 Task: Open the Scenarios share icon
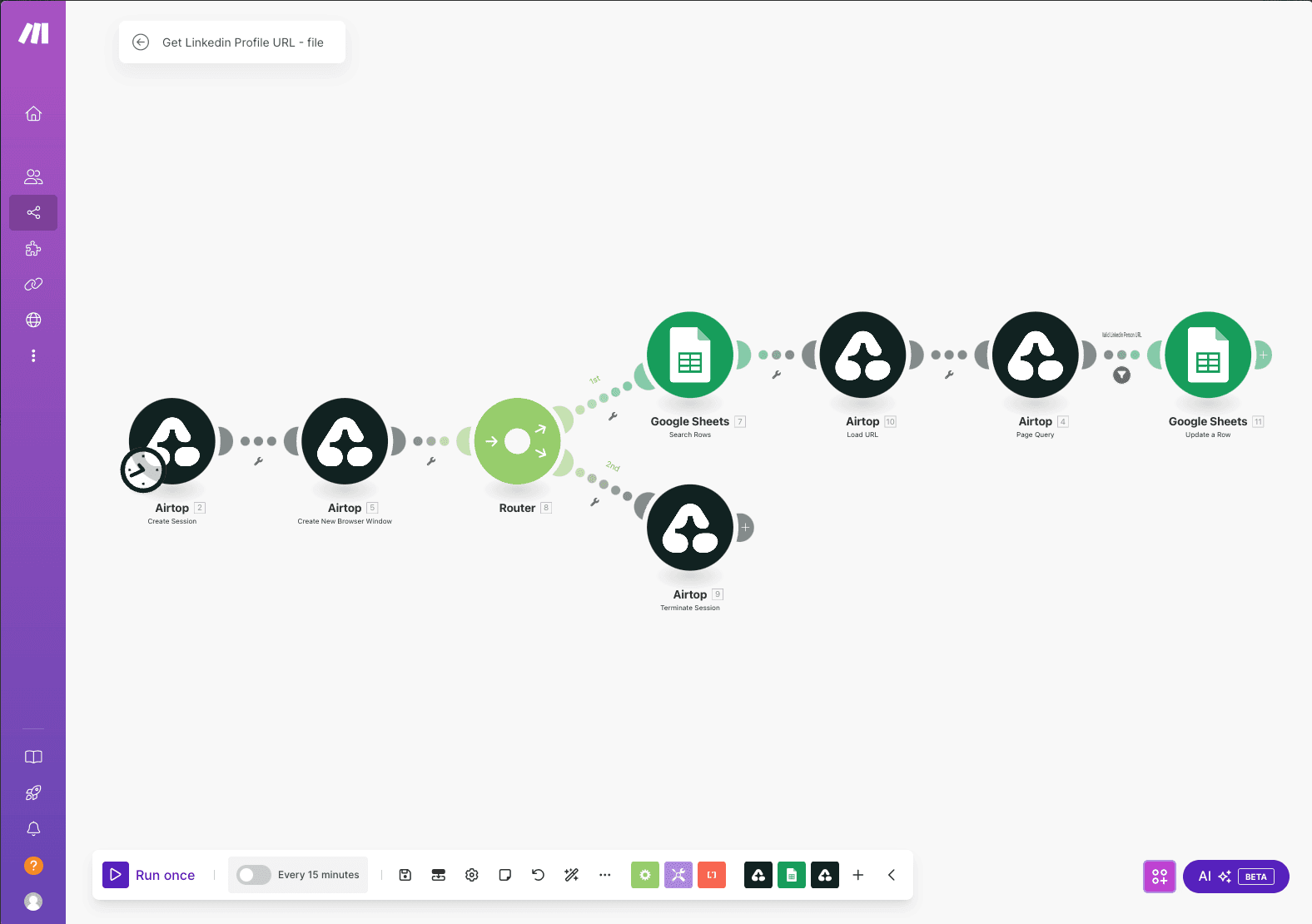point(33,212)
